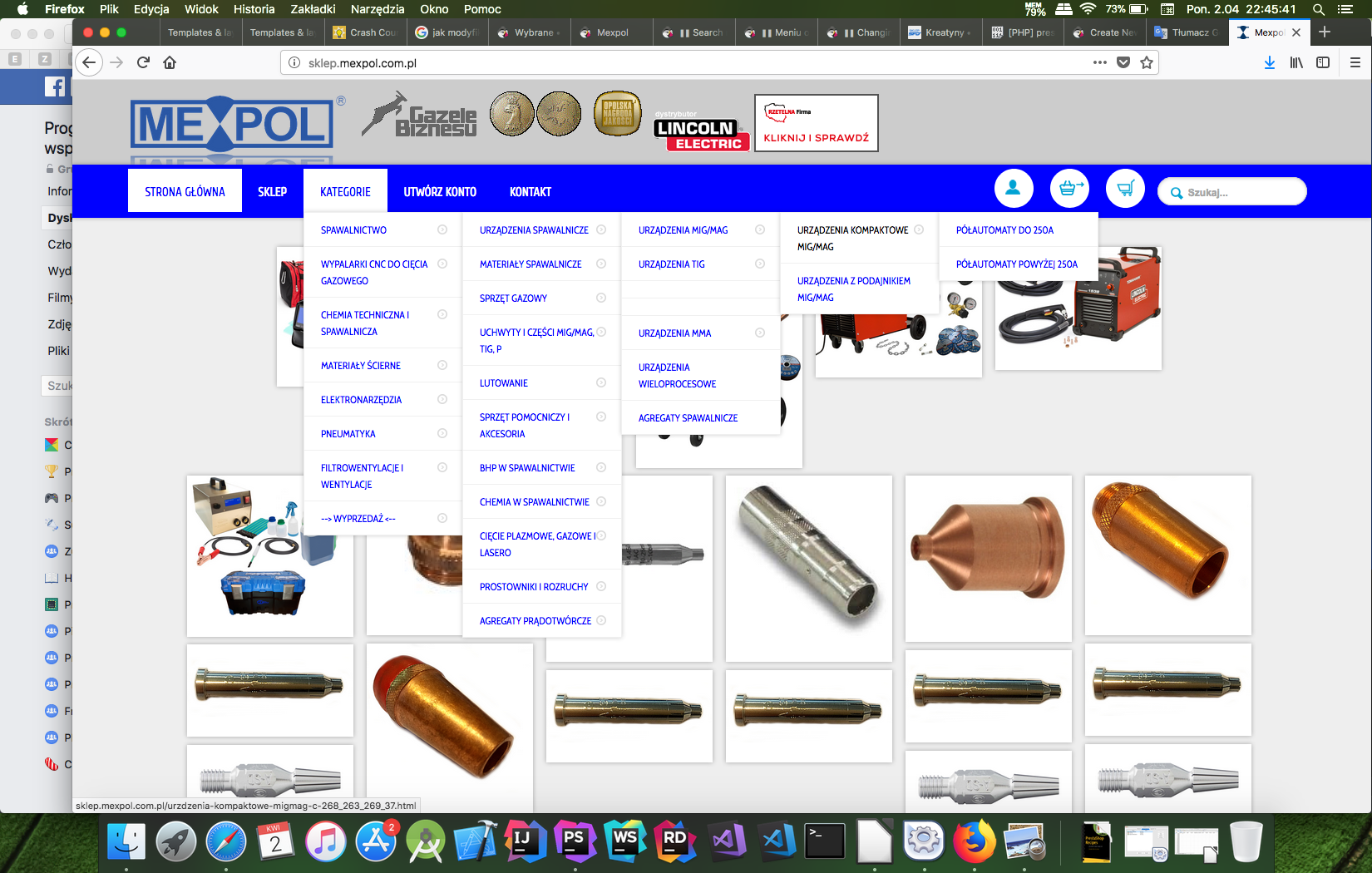Open URZĄDZENIA Z PODAJNIKIEM MIG/MAG category
This screenshot has width=1372, height=873.
tap(854, 289)
